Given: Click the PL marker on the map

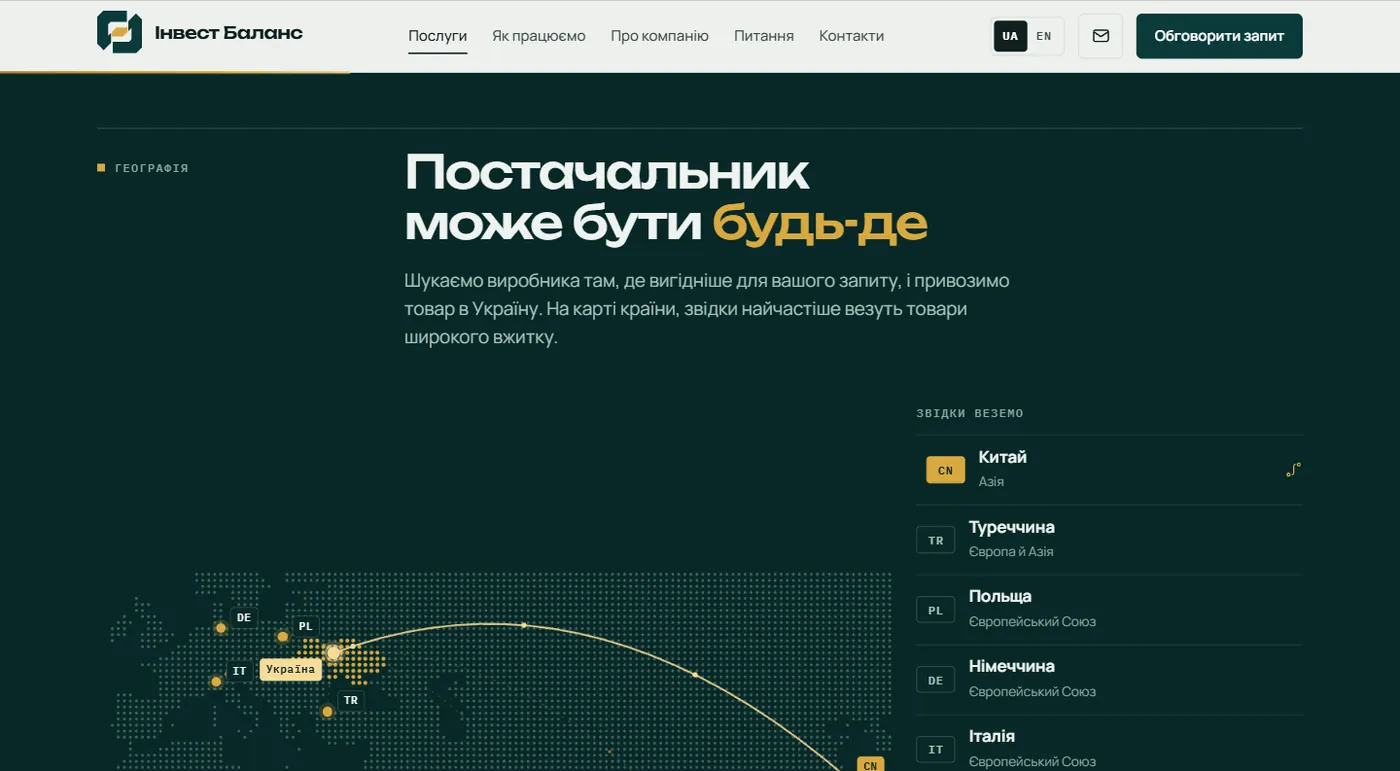Looking at the screenshot, I should [x=305, y=626].
